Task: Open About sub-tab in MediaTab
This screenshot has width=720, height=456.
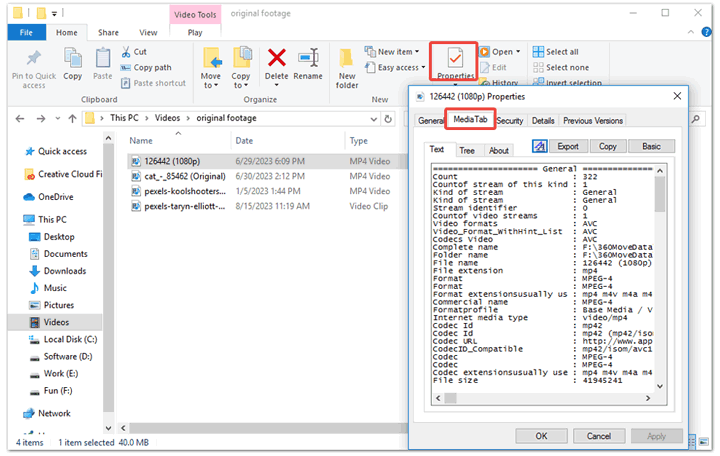Action: pyautogui.click(x=499, y=151)
